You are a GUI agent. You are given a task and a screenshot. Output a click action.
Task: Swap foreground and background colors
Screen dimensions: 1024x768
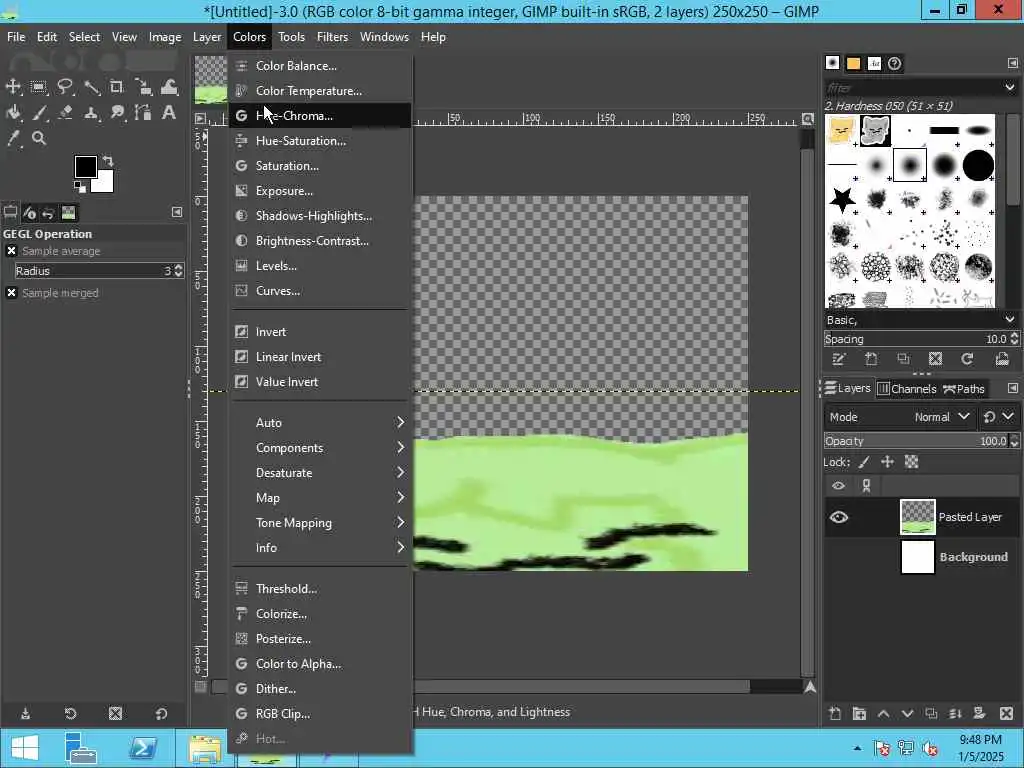coord(108,160)
